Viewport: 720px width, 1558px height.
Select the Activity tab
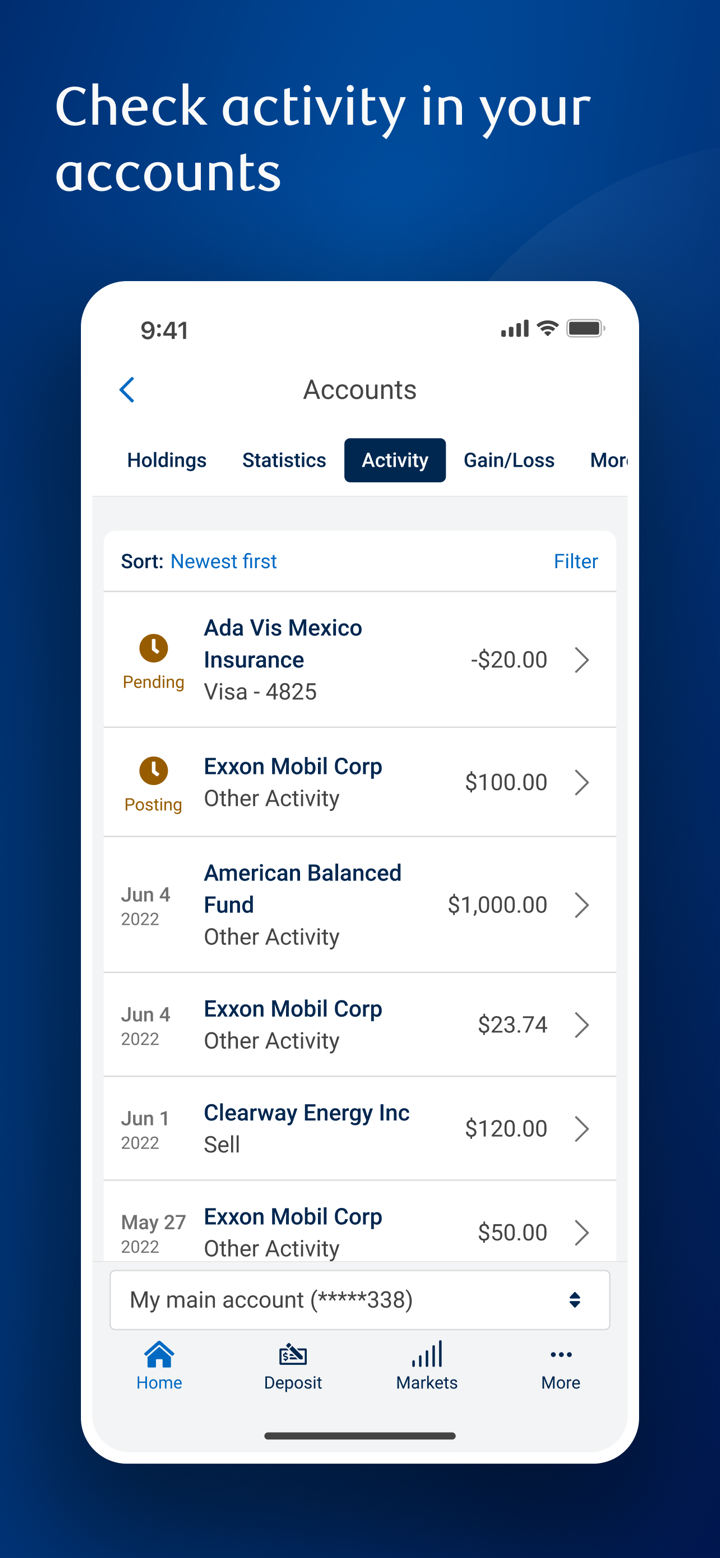point(395,460)
